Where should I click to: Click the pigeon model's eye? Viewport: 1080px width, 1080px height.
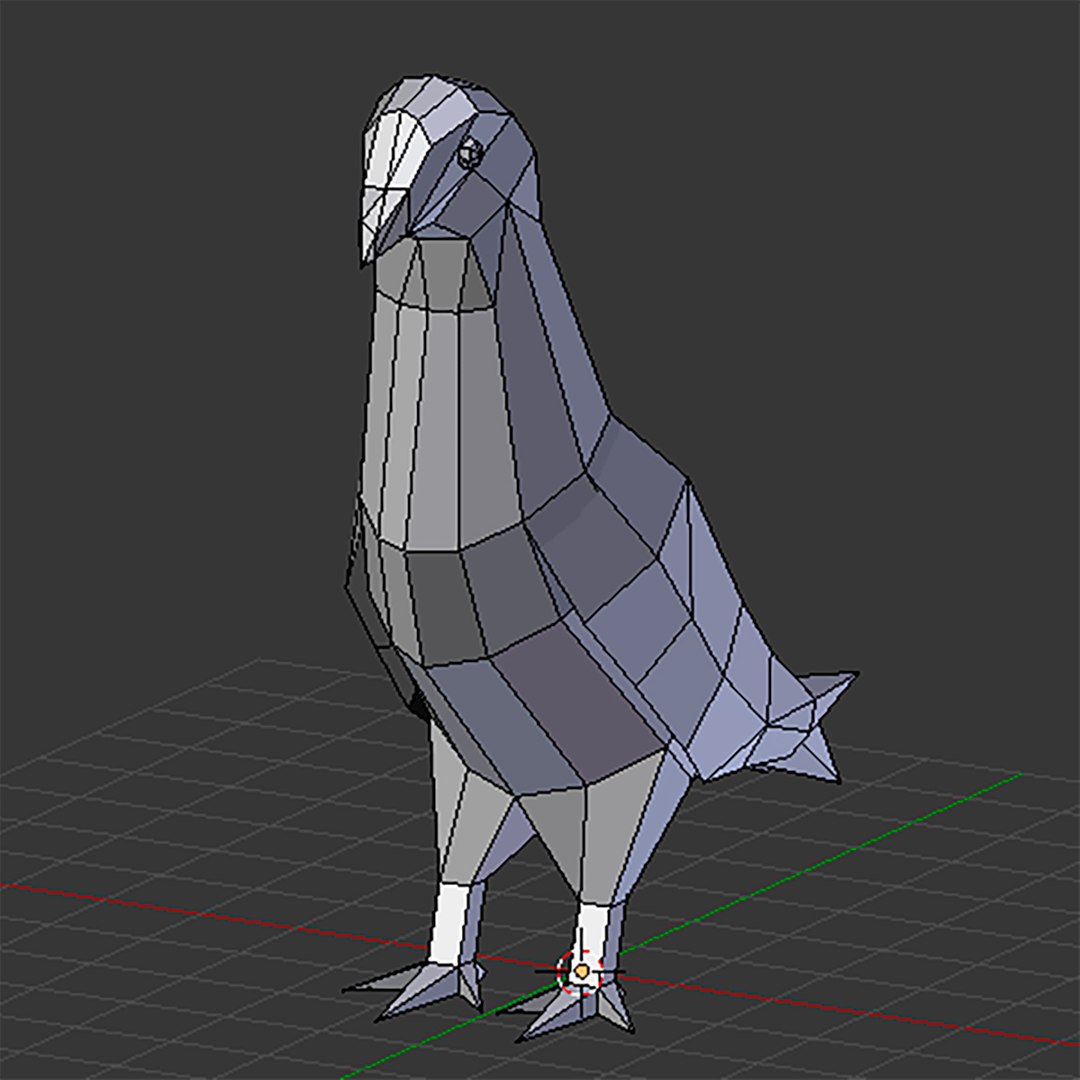(x=470, y=152)
